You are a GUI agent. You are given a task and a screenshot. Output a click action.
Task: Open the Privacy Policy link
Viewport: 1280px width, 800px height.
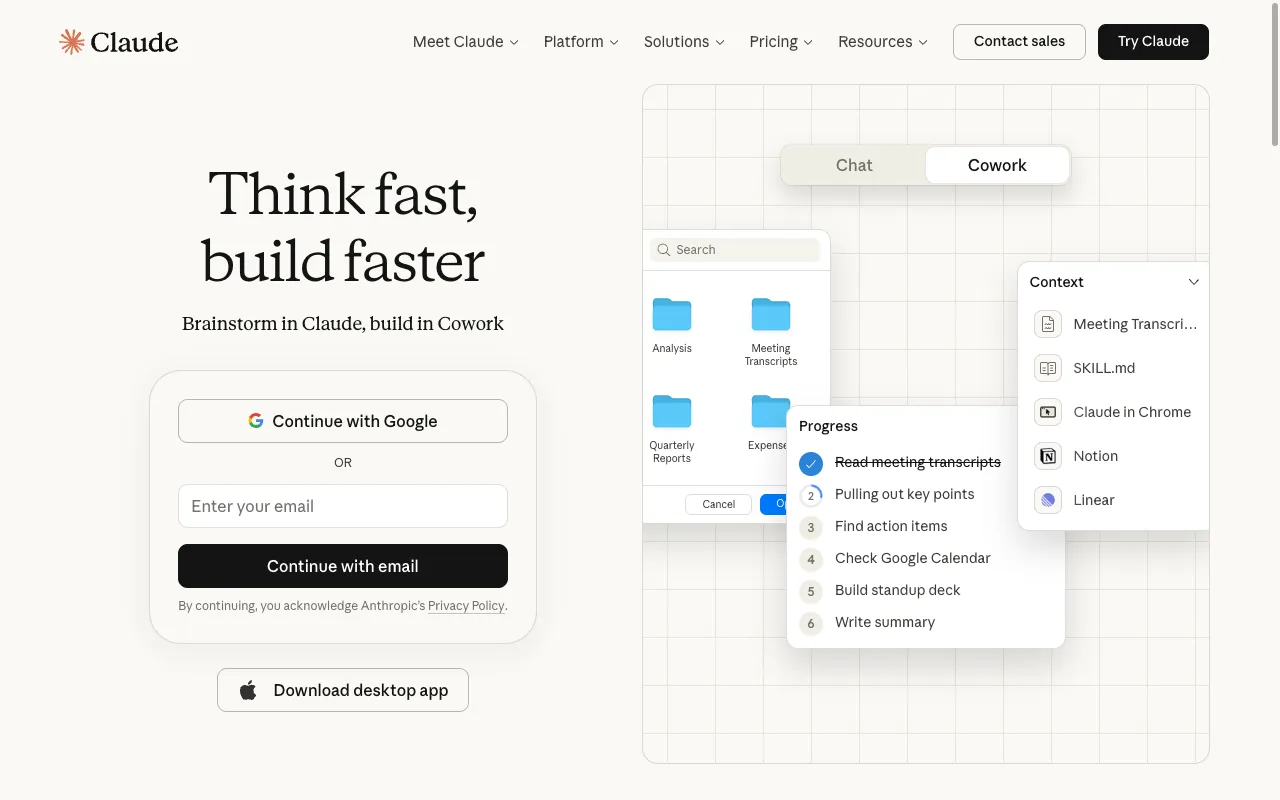466,606
